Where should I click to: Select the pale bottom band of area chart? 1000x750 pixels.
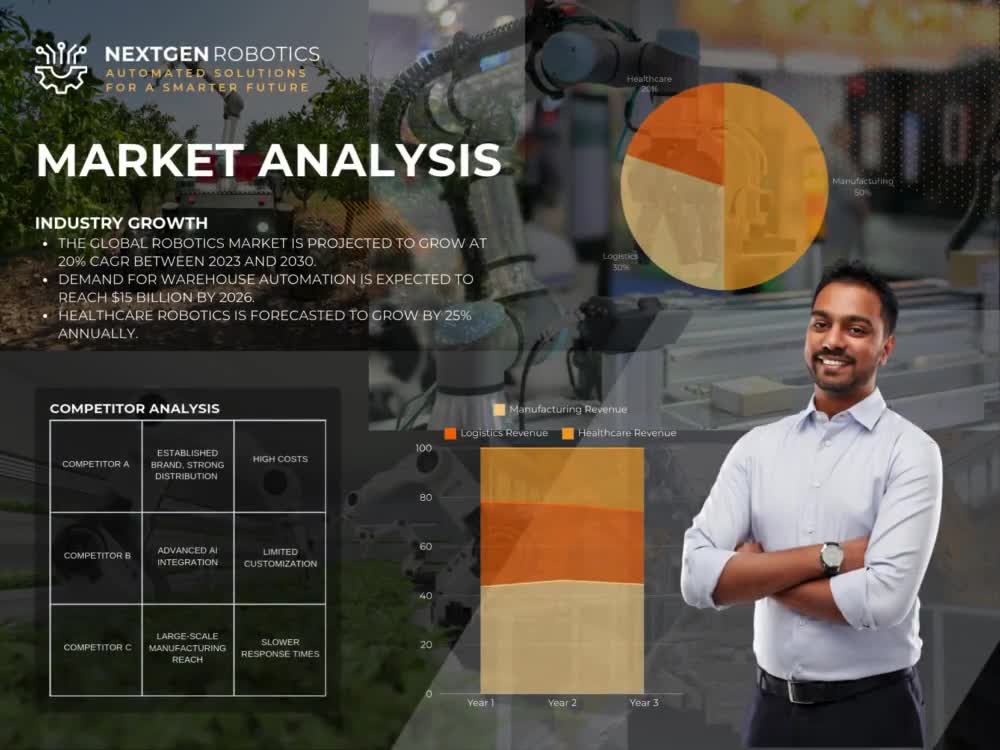pos(562,638)
